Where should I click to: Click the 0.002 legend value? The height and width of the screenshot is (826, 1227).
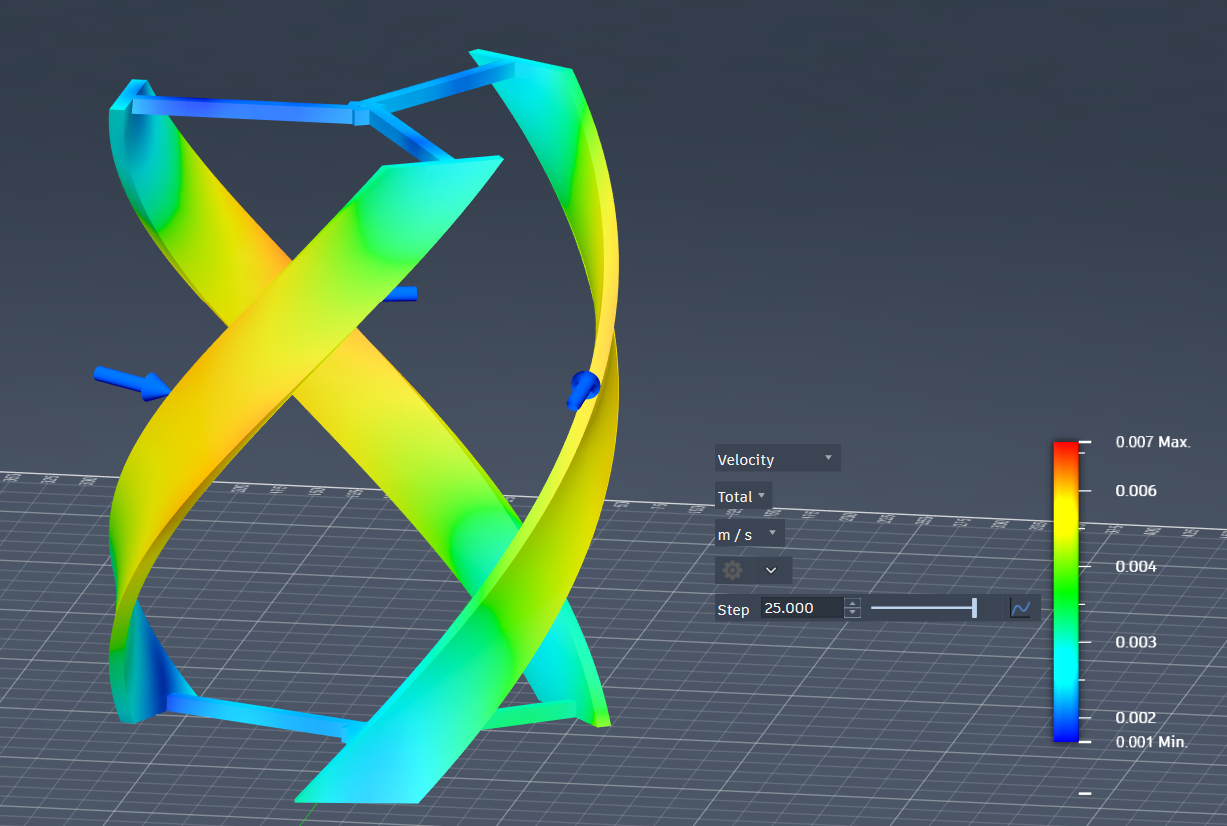tap(1136, 717)
